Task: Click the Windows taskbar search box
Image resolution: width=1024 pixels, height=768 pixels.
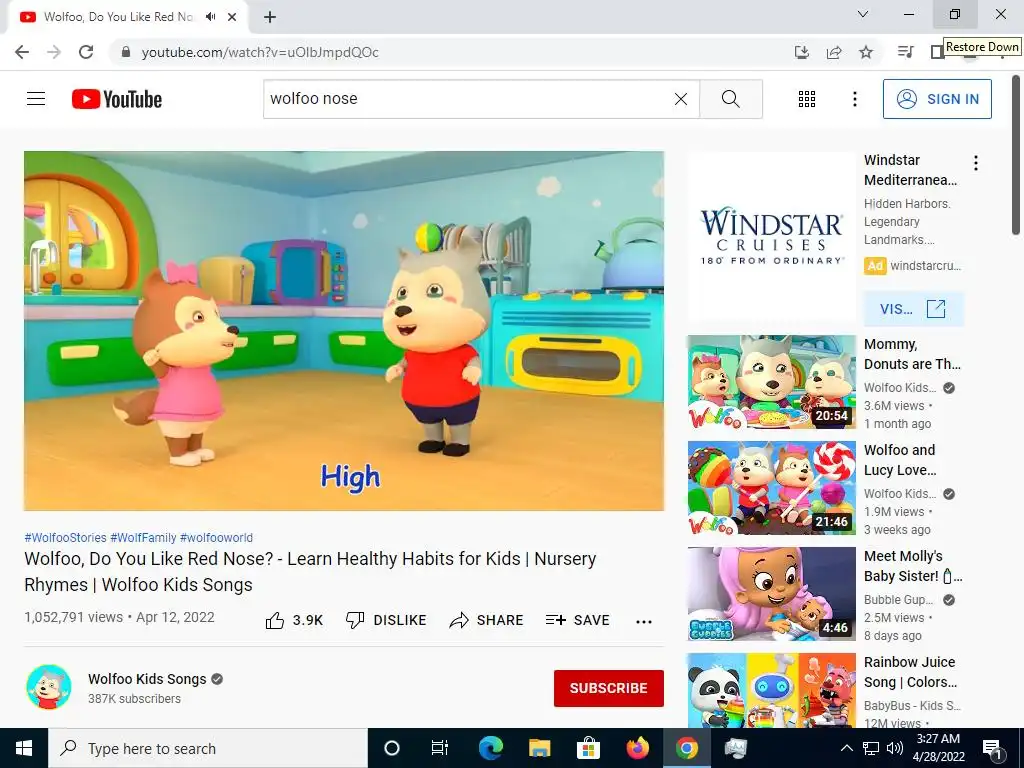Action: 208,748
